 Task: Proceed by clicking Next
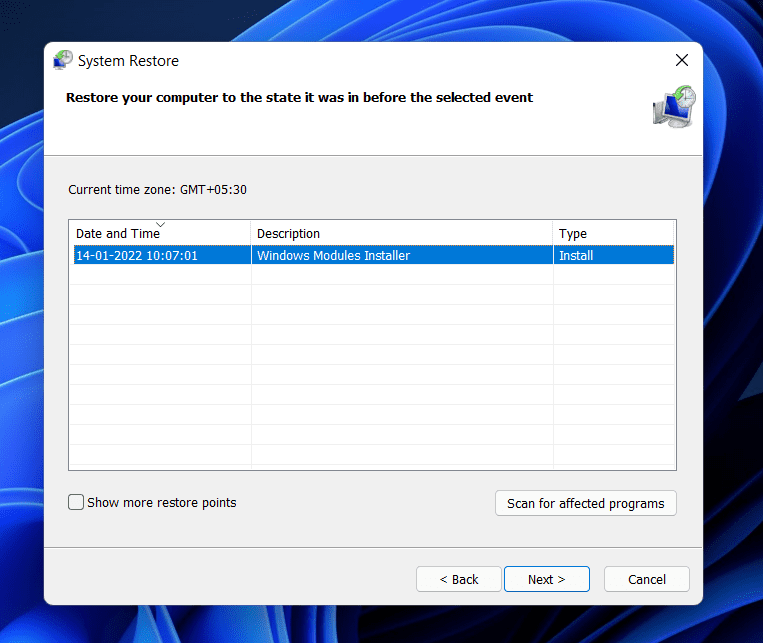coord(546,579)
